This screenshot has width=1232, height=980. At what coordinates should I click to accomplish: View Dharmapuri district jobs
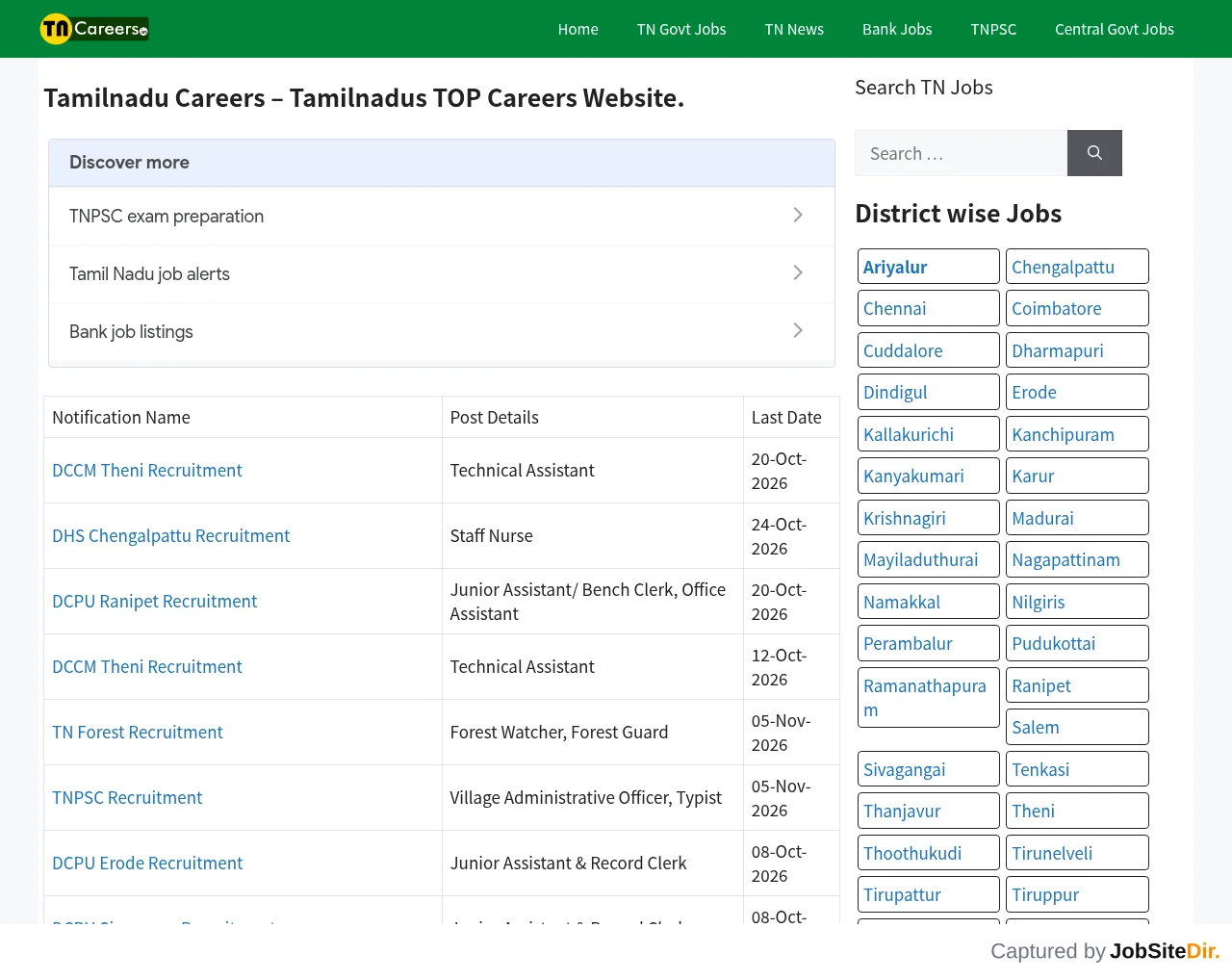1077,350
